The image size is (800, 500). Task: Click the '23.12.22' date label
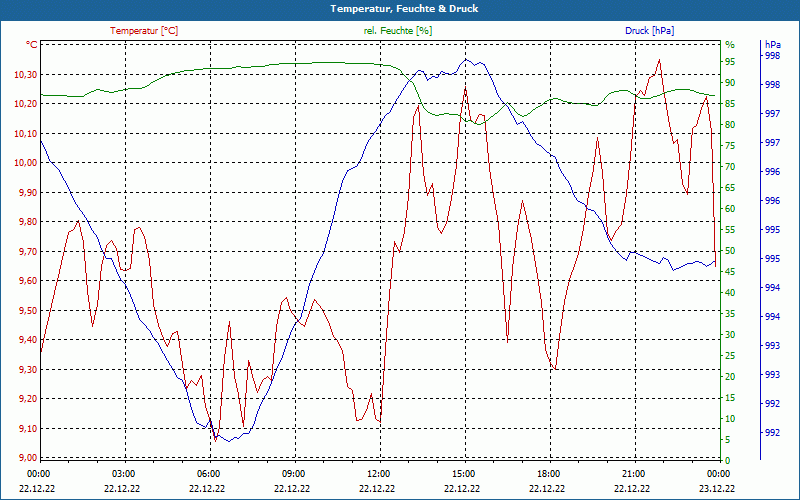(x=717, y=488)
